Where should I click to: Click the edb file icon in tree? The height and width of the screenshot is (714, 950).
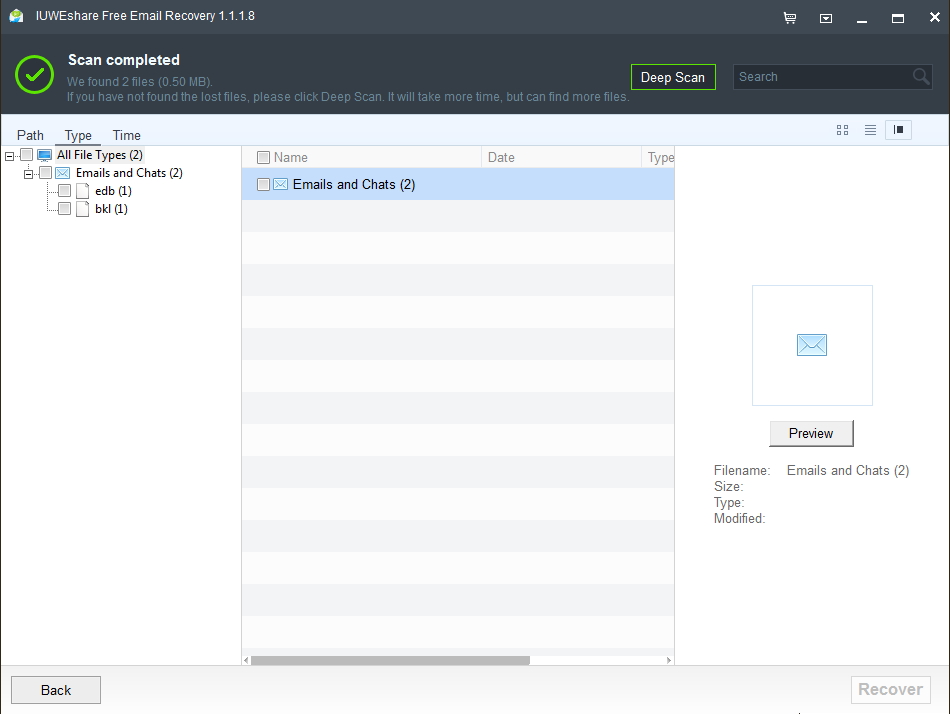coord(83,191)
